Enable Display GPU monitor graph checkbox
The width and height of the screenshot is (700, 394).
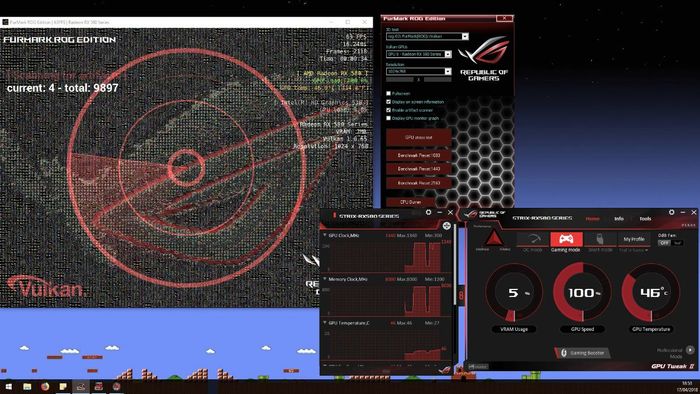388,118
